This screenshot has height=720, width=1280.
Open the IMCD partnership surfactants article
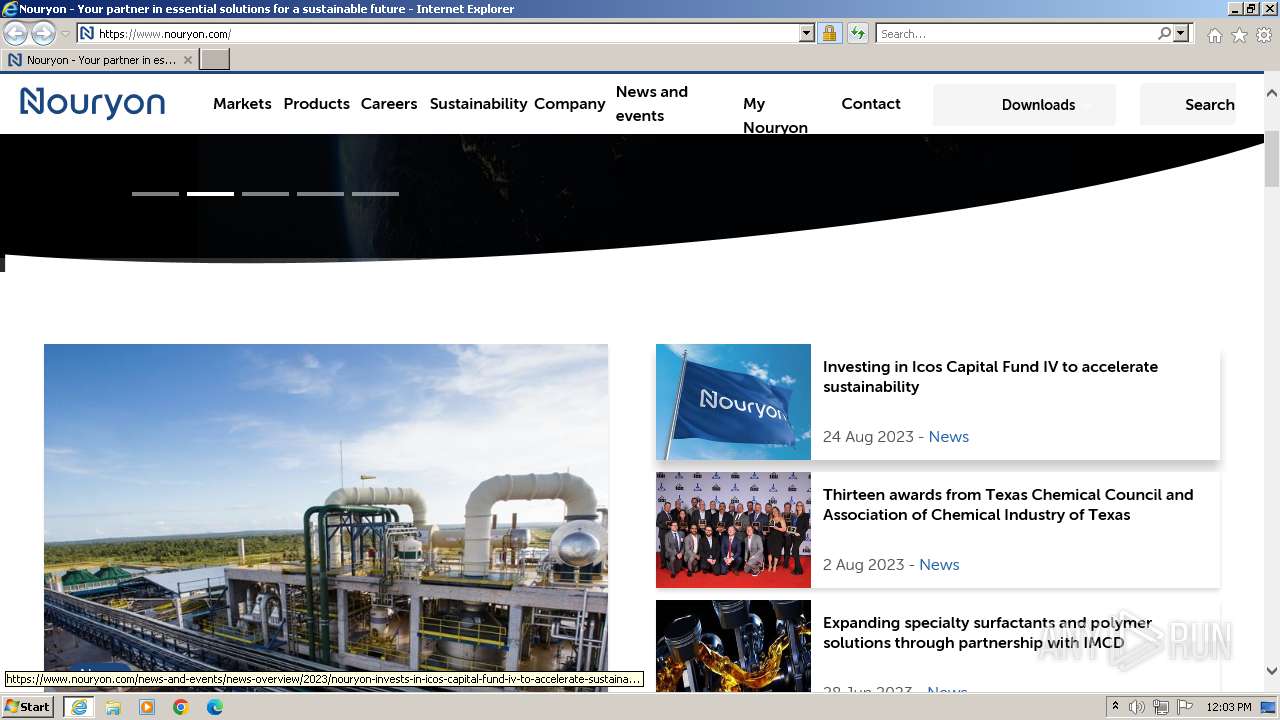[987, 633]
